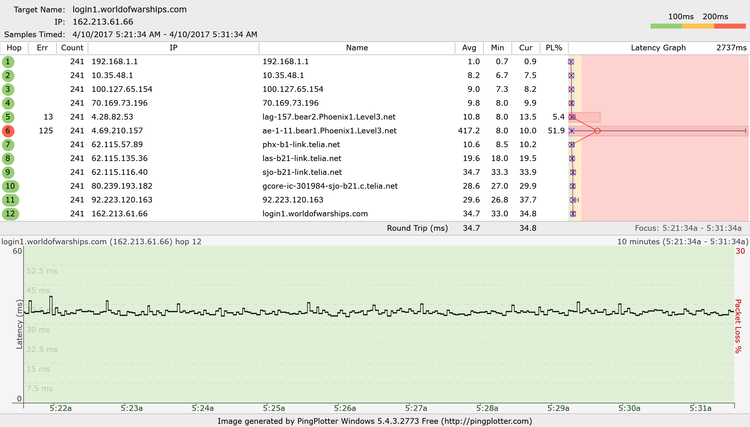
Task: Select the hop 8 green circle
Action: click(8, 158)
